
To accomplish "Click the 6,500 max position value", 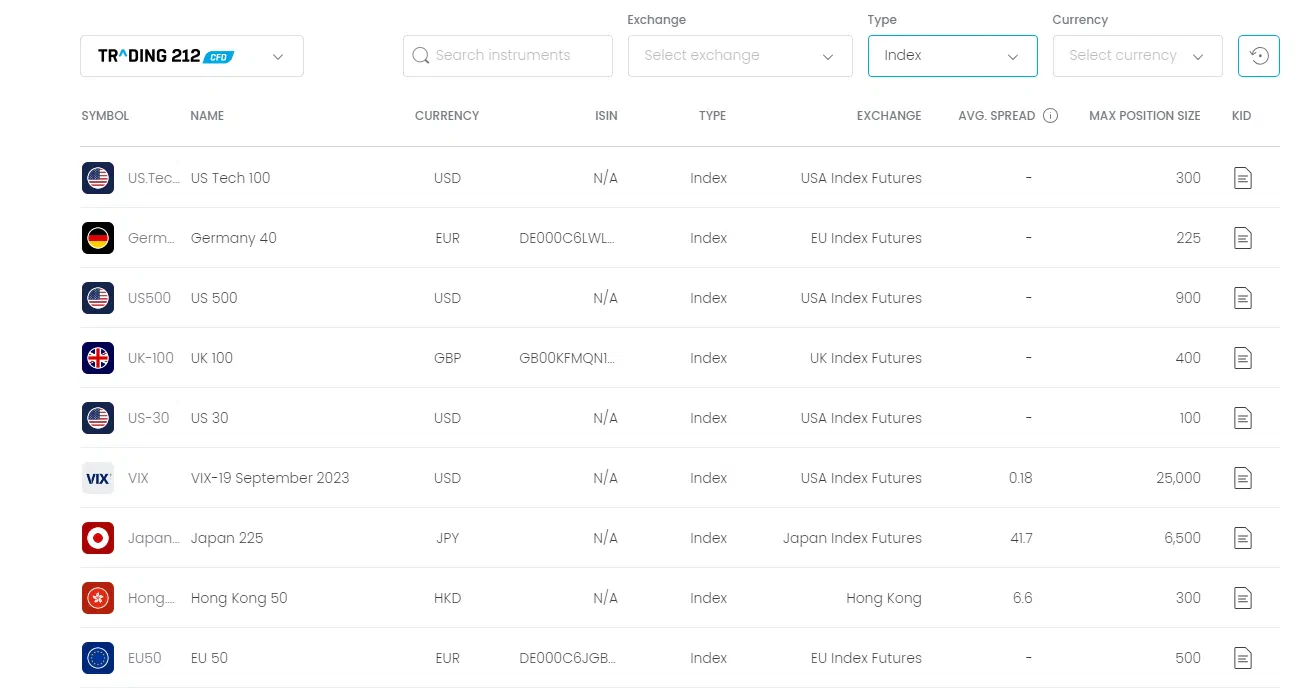I will [1183, 538].
